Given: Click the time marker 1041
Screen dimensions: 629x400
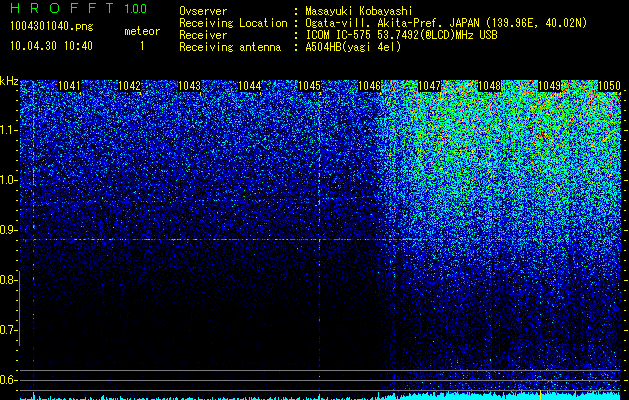Looking at the screenshot, I should tap(69, 86).
